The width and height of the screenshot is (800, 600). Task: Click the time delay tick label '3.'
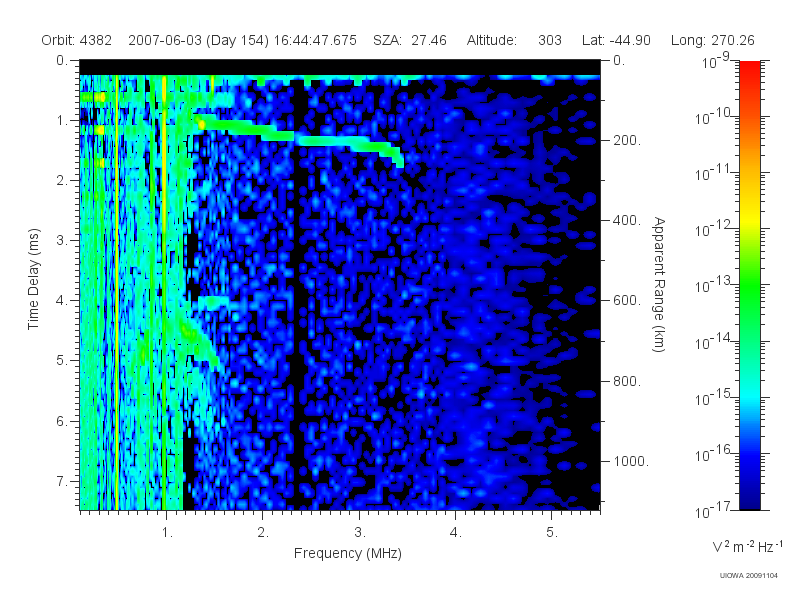coord(62,240)
